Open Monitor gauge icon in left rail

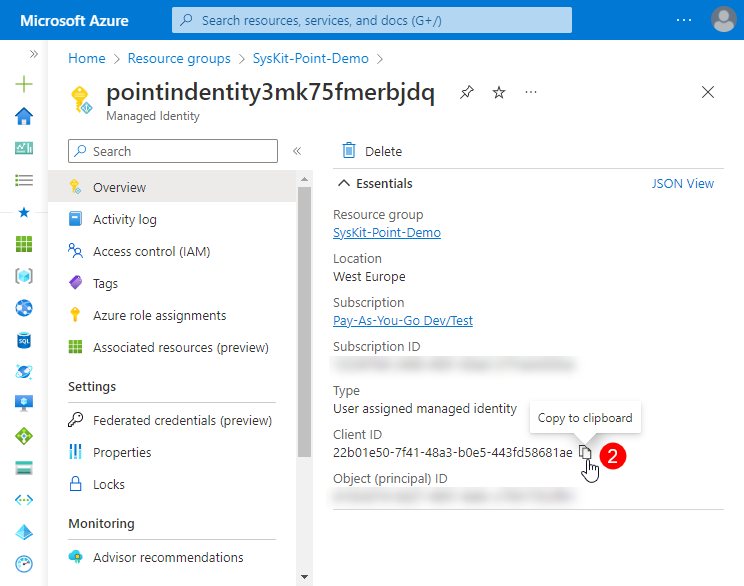coord(24,564)
